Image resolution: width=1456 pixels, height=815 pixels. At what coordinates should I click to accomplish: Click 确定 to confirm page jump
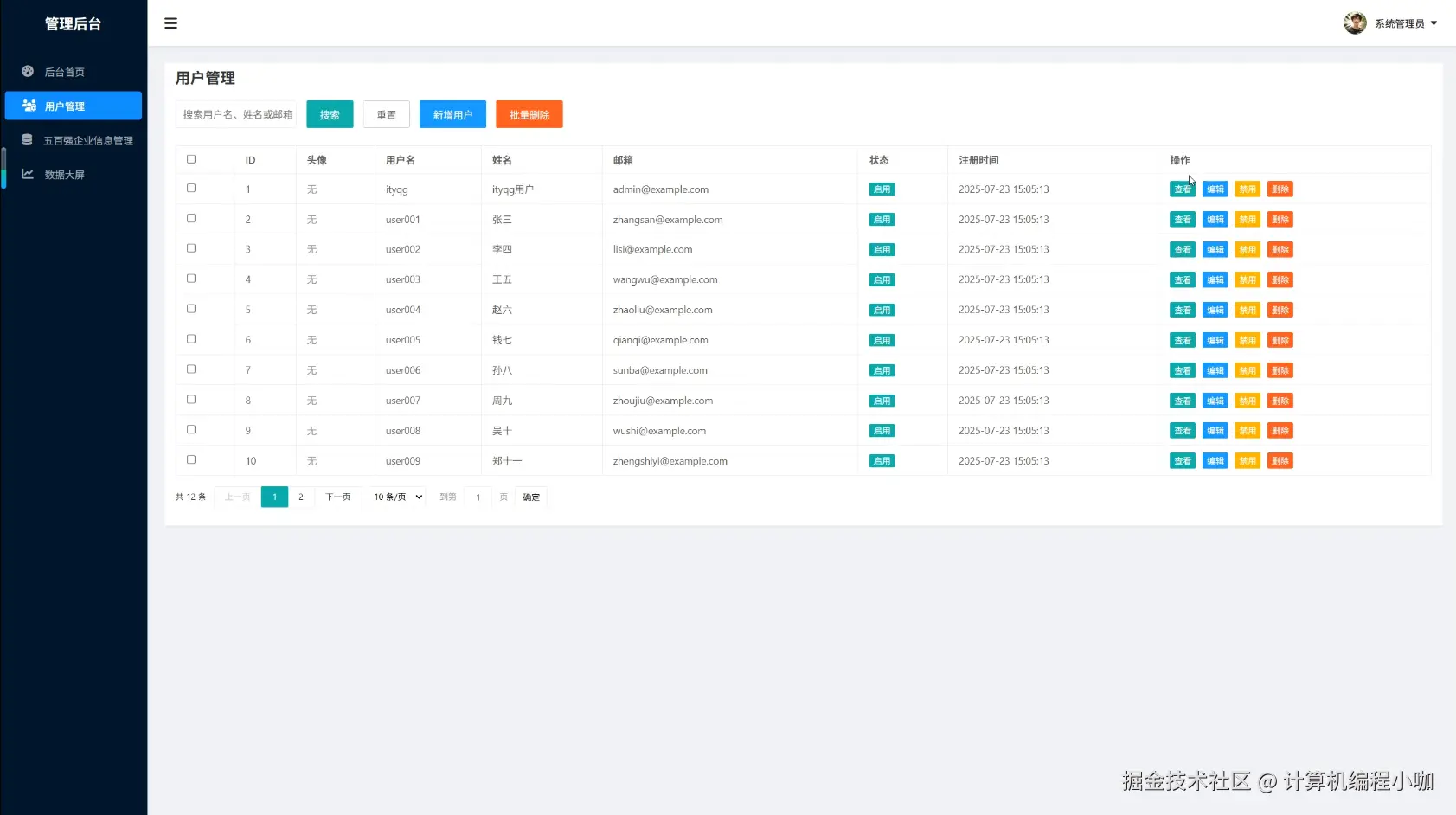click(531, 497)
